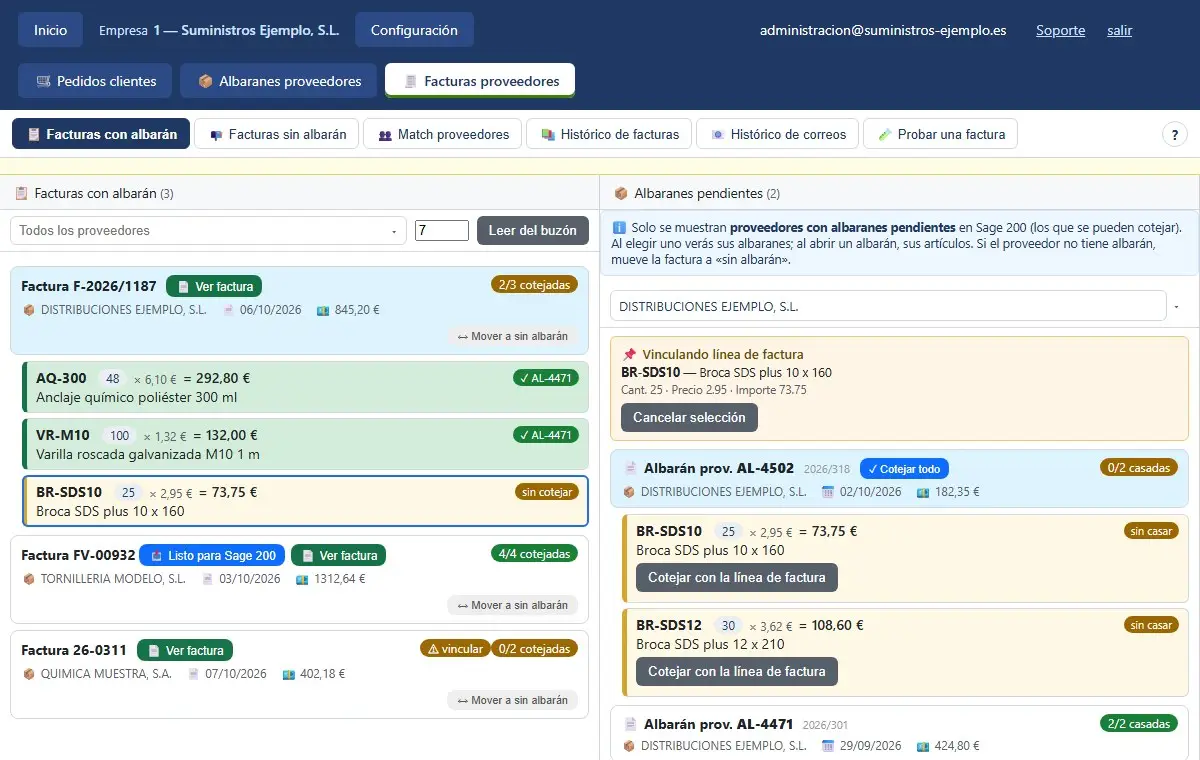The width and height of the screenshot is (1200, 760).
Task: Click the document icon beside Albarán prov. AL-4502
Action: (631, 468)
